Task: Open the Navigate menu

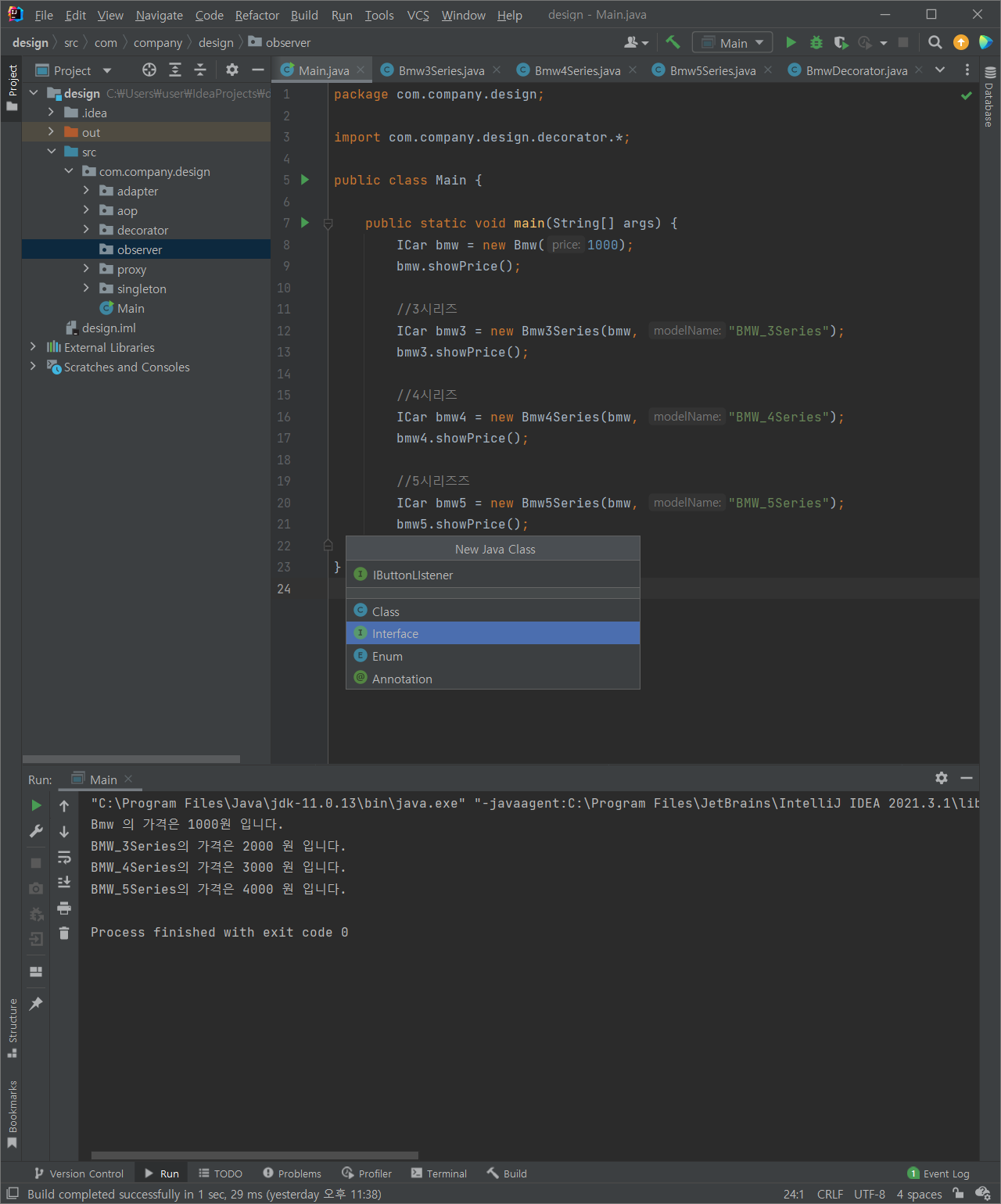Action: point(159,15)
